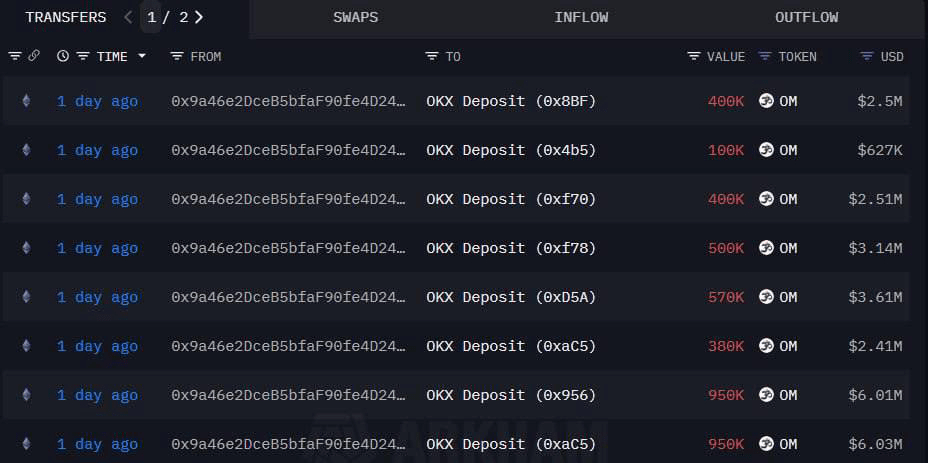Viewport: 928px width, 463px height.
Task: Open OKX Deposit (0x956) address
Action: [511, 395]
